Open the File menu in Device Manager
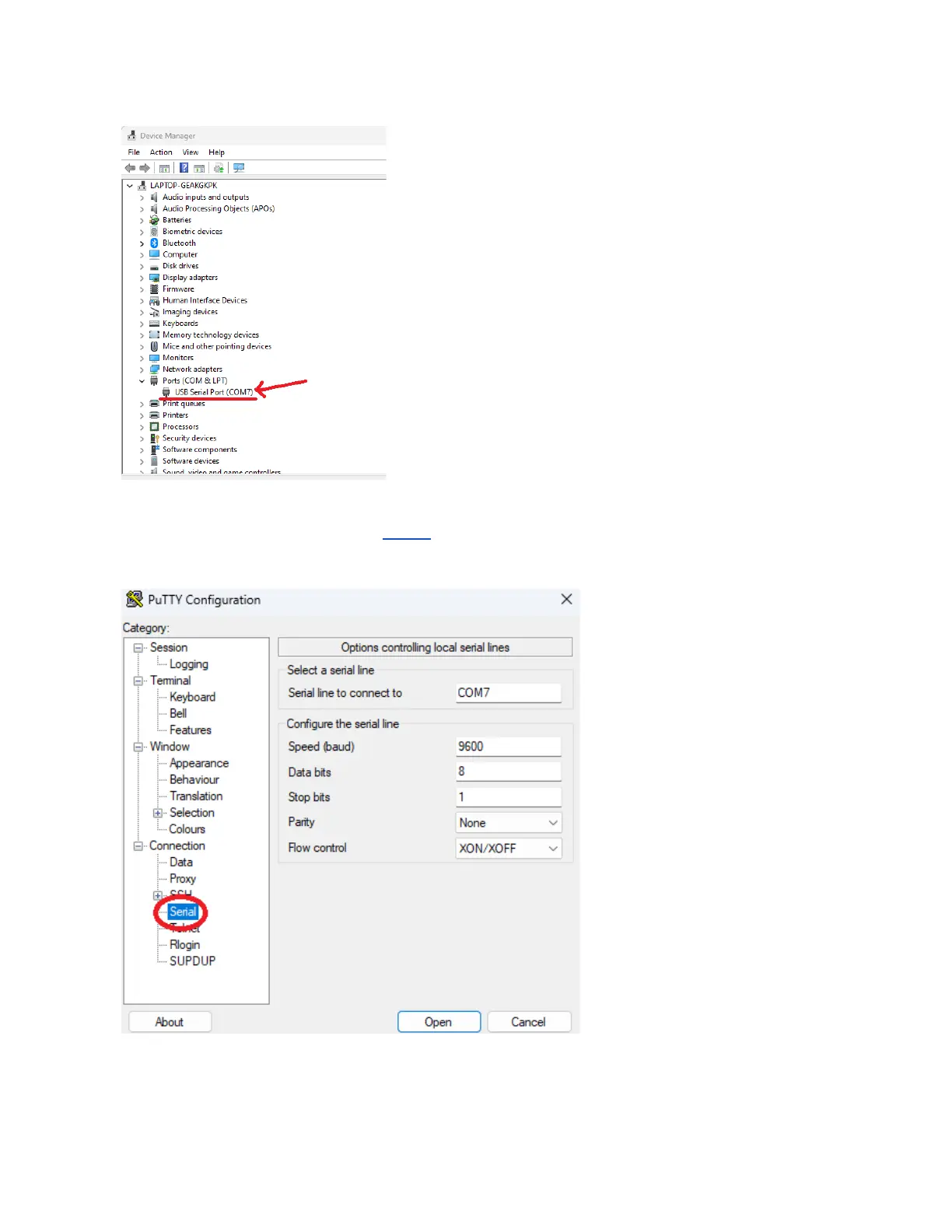 coord(134,152)
